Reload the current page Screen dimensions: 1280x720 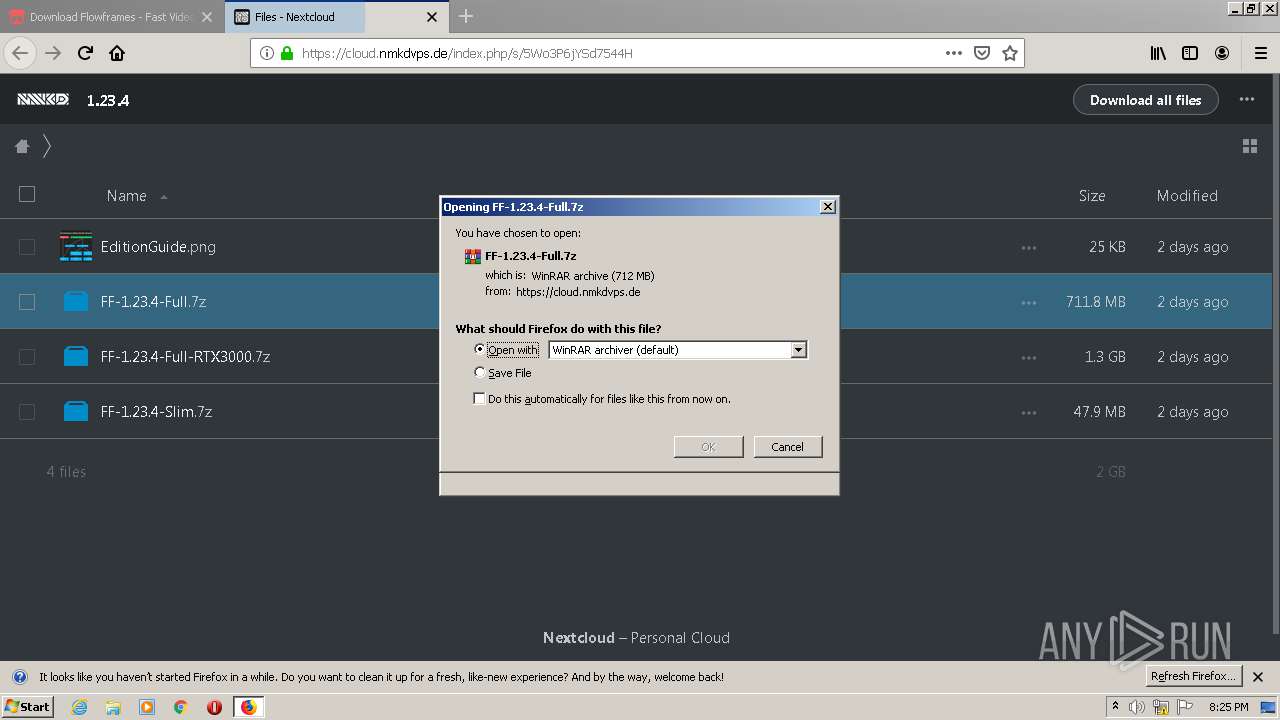(85, 53)
